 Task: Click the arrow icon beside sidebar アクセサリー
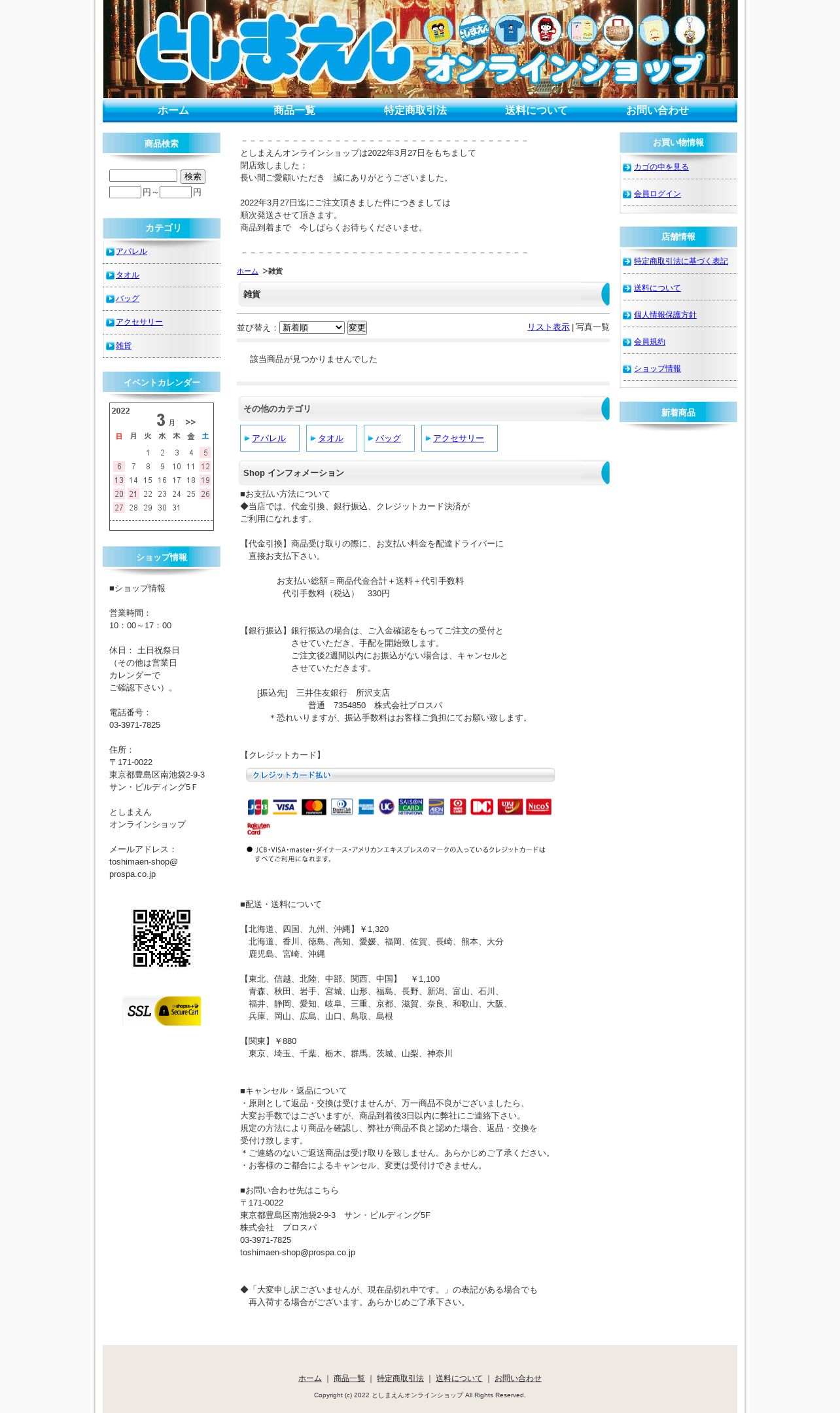click(110, 322)
